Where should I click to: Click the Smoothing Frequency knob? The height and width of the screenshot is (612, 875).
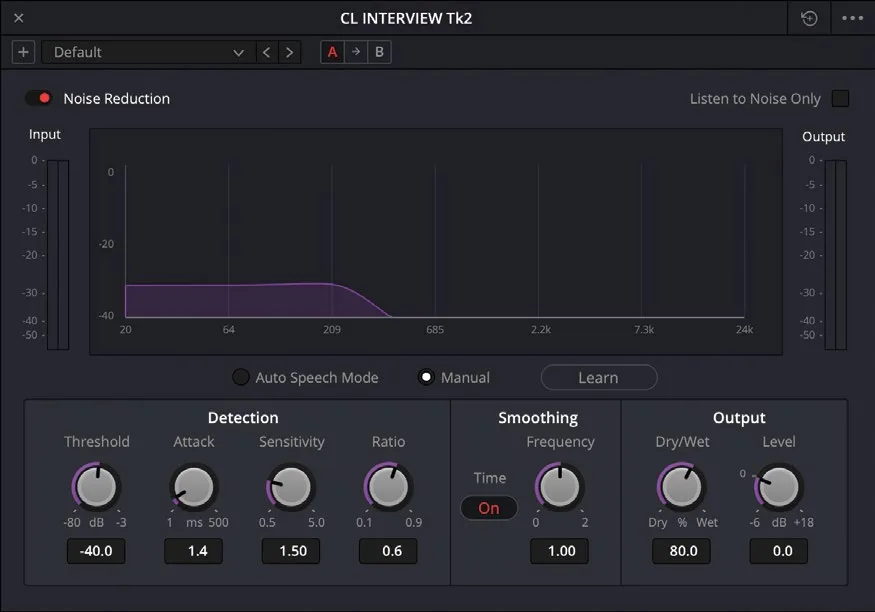pyautogui.click(x=560, y=486)
